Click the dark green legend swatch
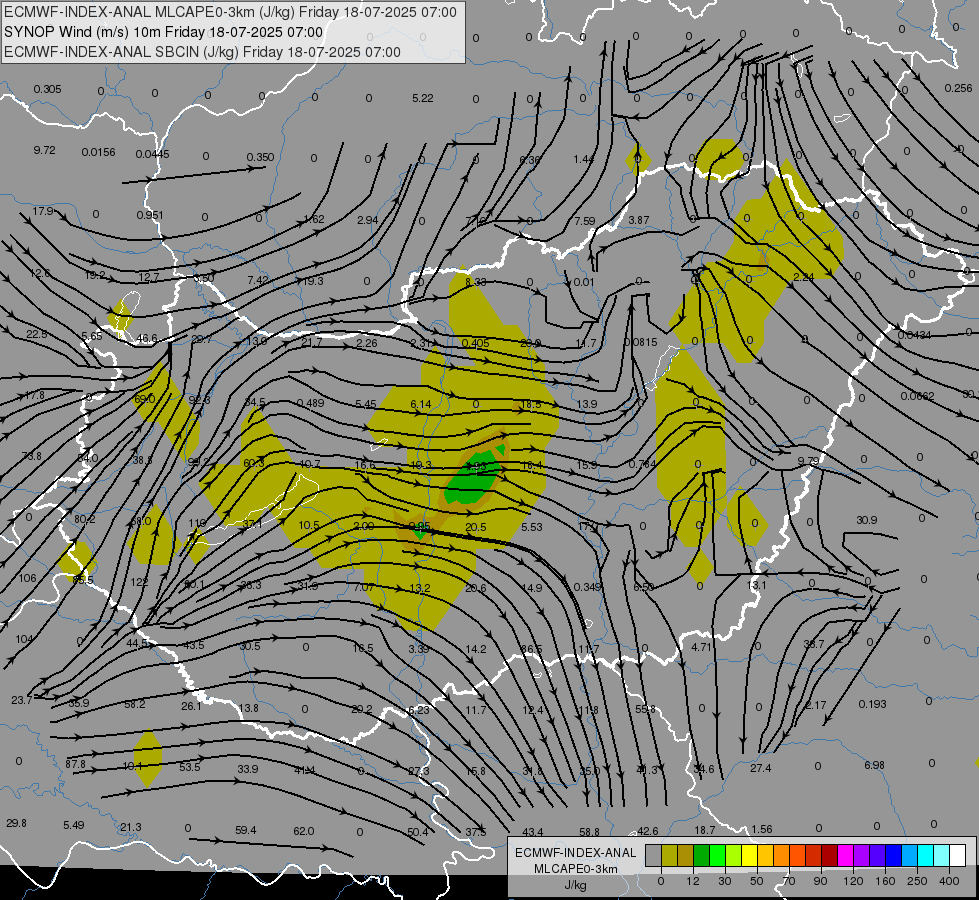 pyautogui.click(x=701, y=855)
